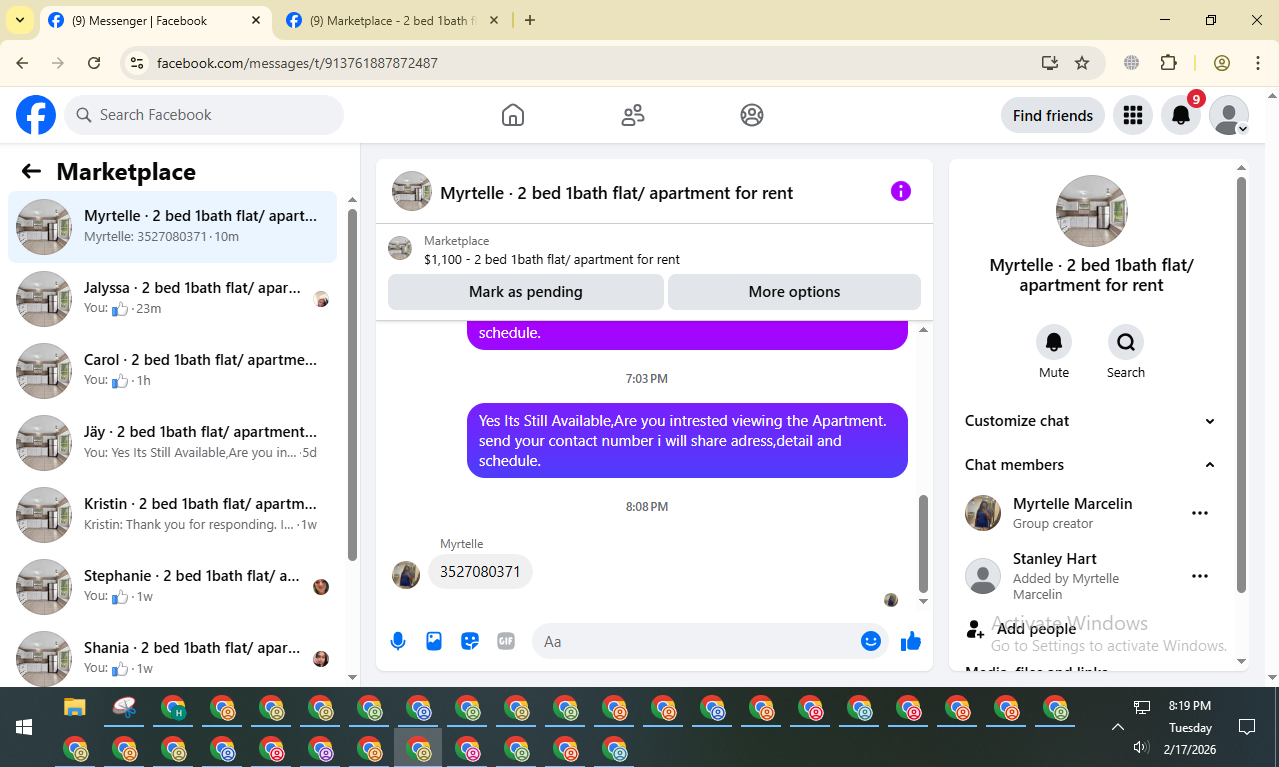Open the Windows Start menu
This screenshot has height=767, width=1279.
[24, 727]
